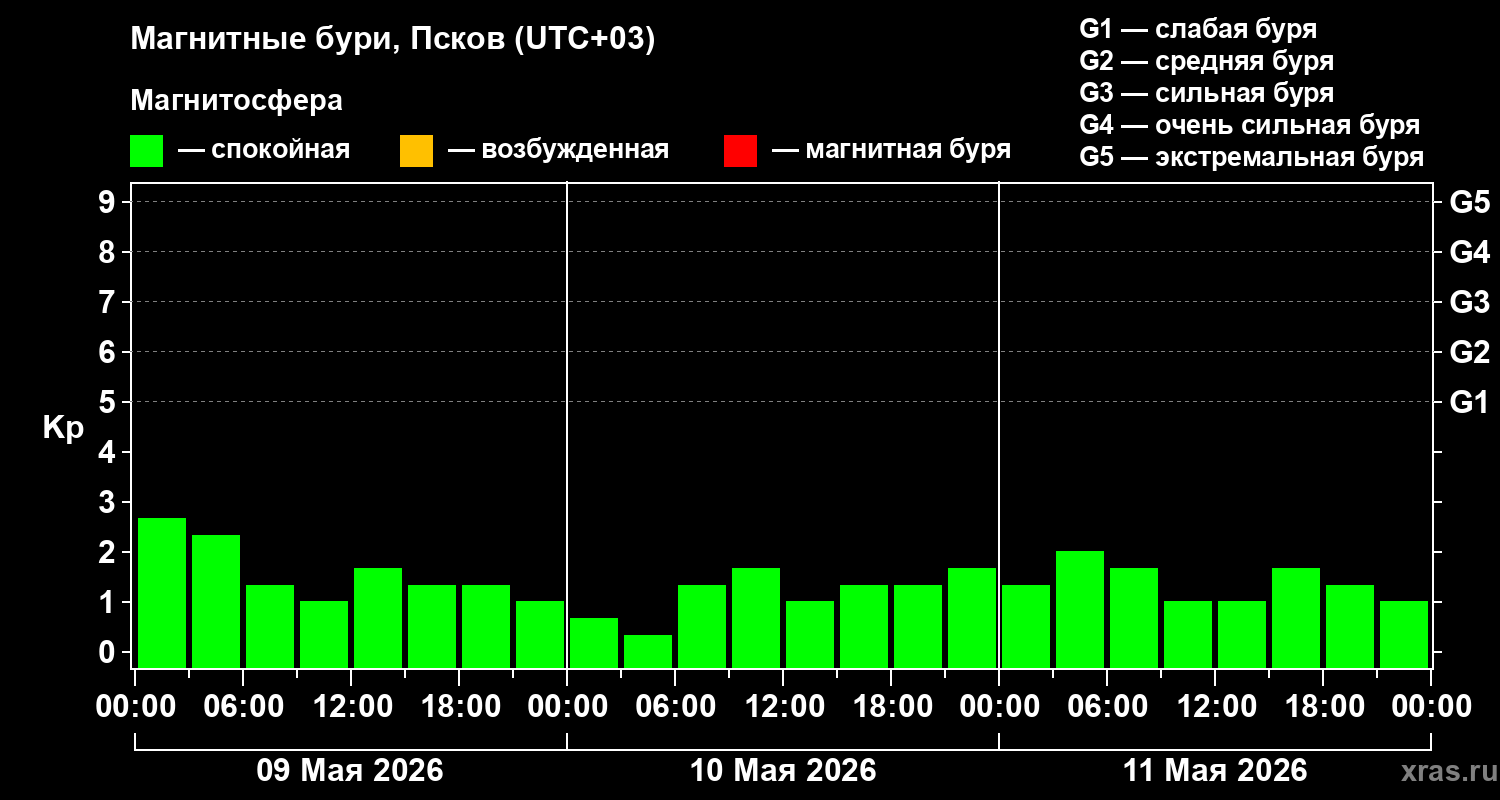This screenshot has width=1500, height=800.
Task: Click the G4 очень сильная буря legend text
Action: [1250, 125]
